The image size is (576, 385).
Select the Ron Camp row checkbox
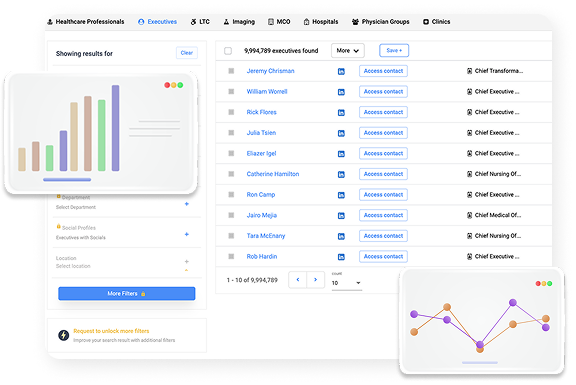231,194
